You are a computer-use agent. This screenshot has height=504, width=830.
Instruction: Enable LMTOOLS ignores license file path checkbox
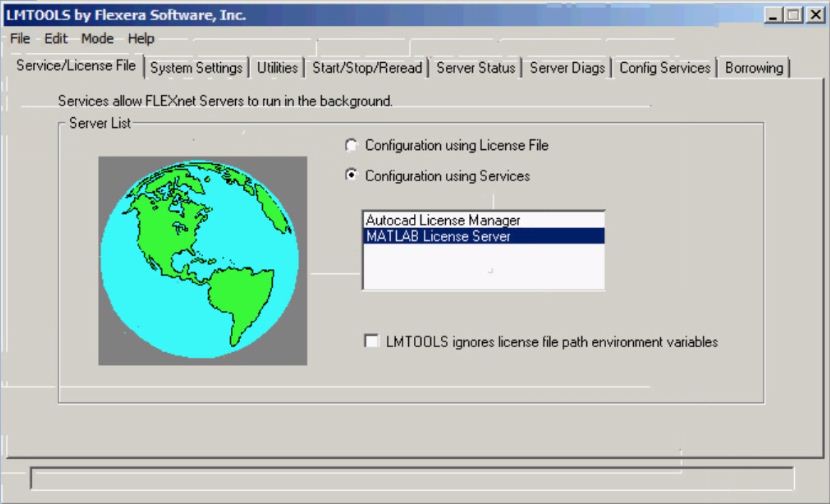click(x=372, y=342)
